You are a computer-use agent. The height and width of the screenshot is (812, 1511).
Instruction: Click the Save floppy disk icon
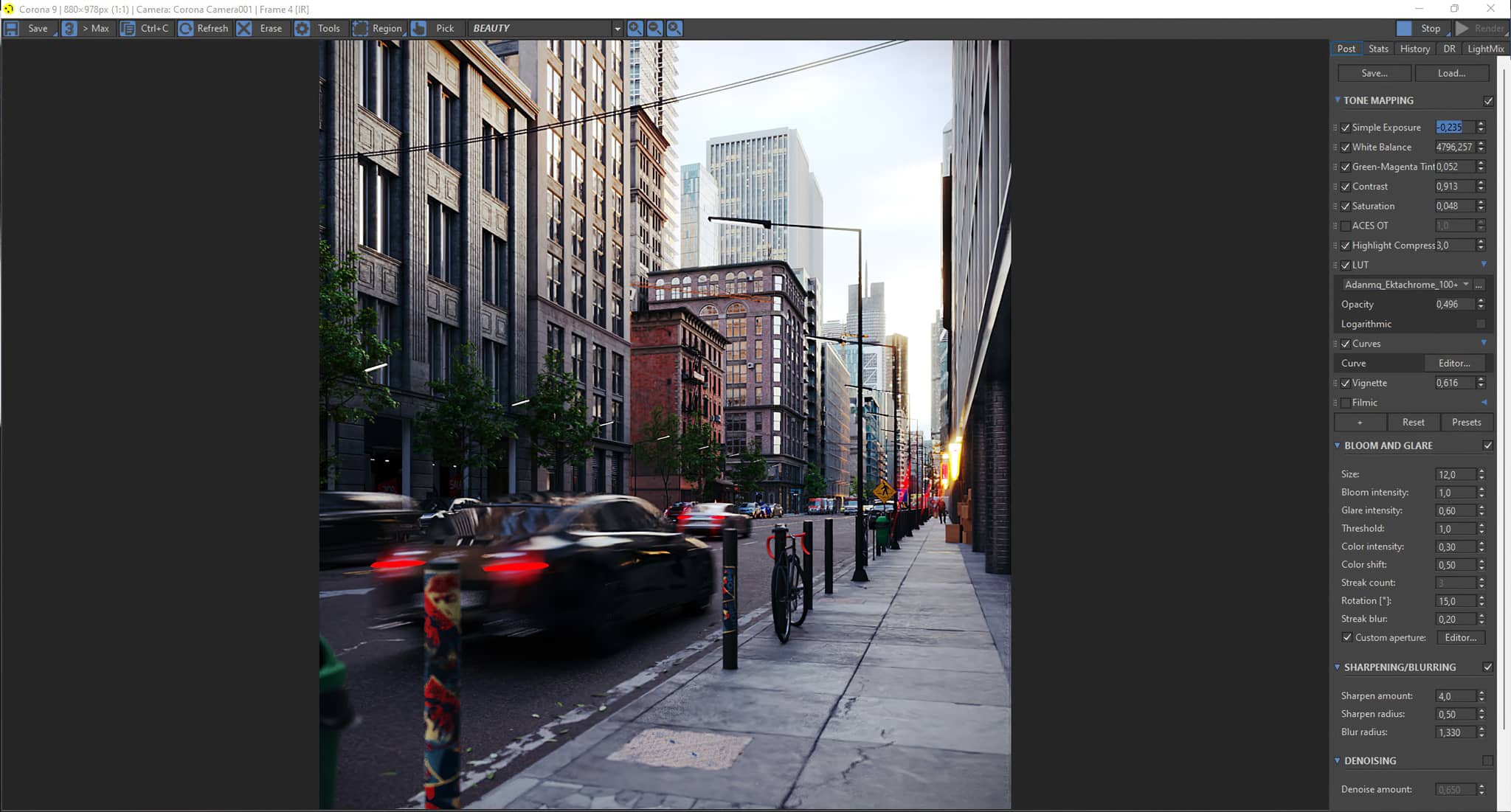tap(12, 28)
